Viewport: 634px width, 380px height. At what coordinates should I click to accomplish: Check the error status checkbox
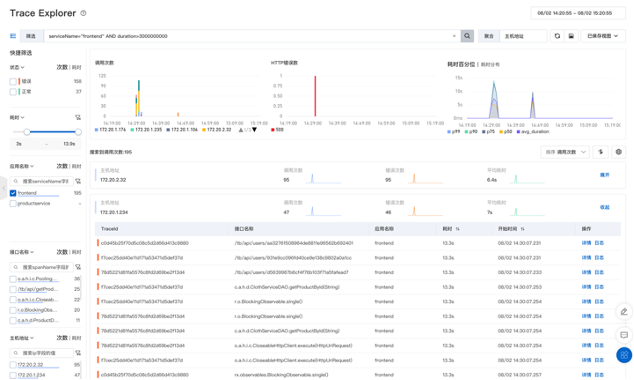click(13, 82)
